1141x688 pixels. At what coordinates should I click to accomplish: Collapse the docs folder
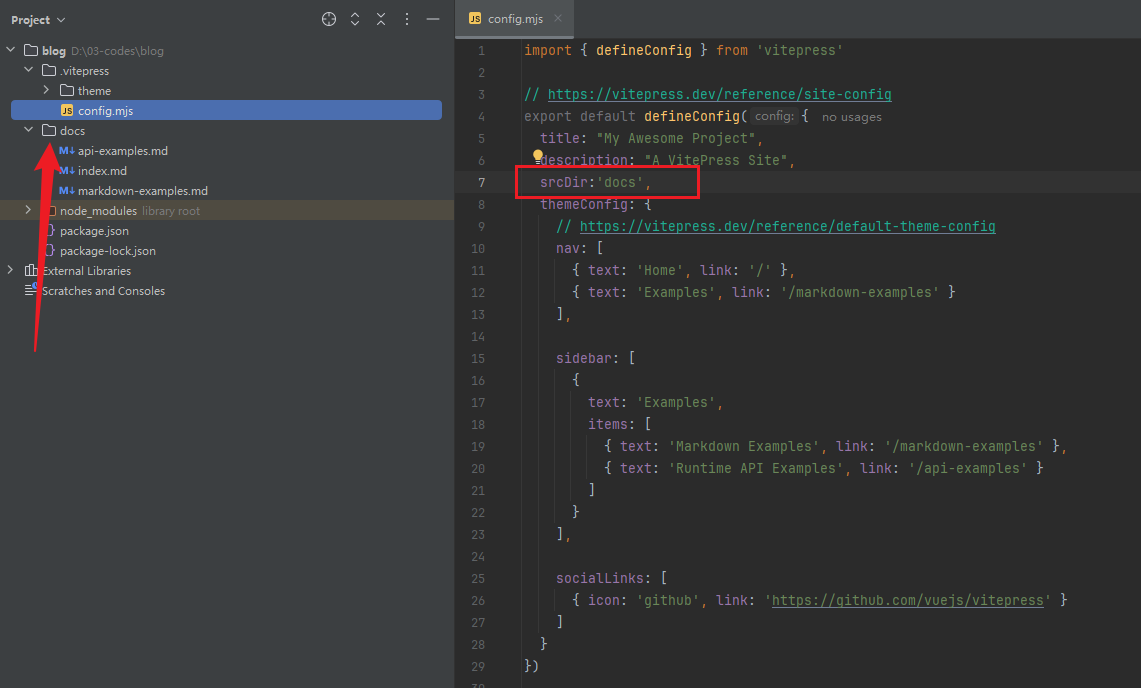pyautogui.click(x=28, y=130)
